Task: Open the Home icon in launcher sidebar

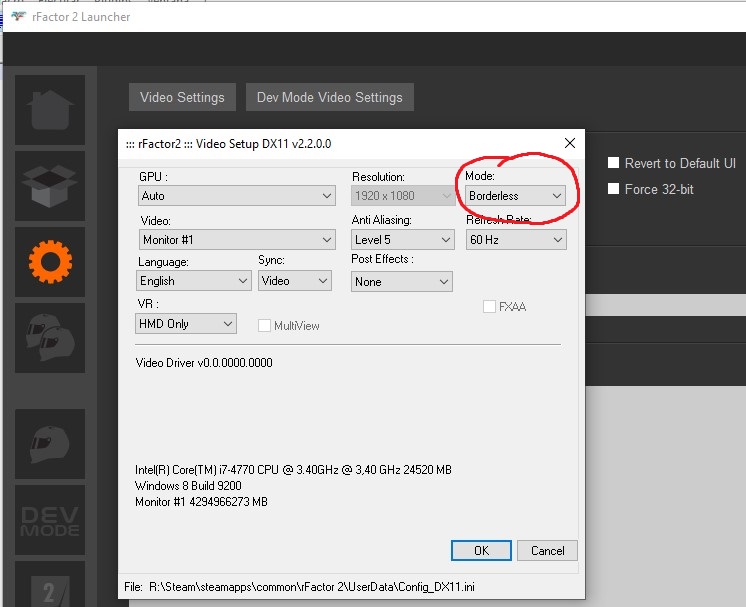Action: [x=50, y=110]
